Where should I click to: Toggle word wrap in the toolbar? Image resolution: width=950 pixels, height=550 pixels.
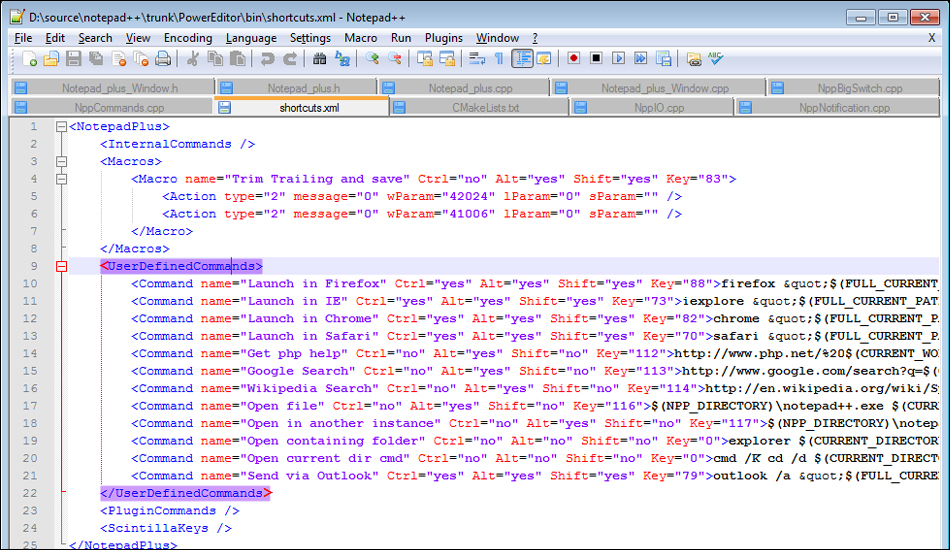coord(477,59)
